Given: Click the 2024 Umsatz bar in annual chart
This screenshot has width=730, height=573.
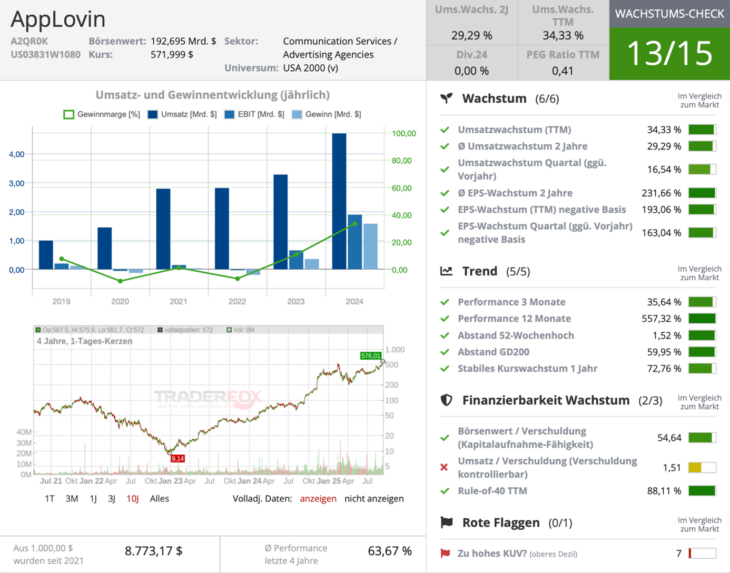Looking at the screenshot, I should 339,201.
